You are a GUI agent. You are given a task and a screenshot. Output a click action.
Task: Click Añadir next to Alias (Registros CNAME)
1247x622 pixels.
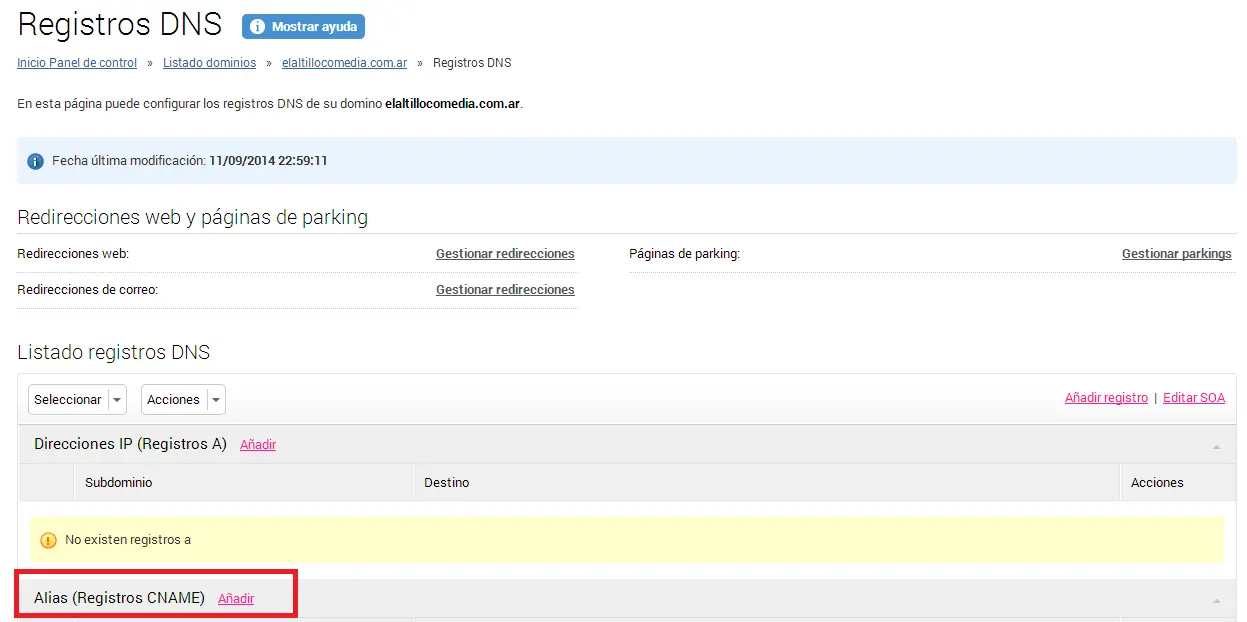coord(236,599)
